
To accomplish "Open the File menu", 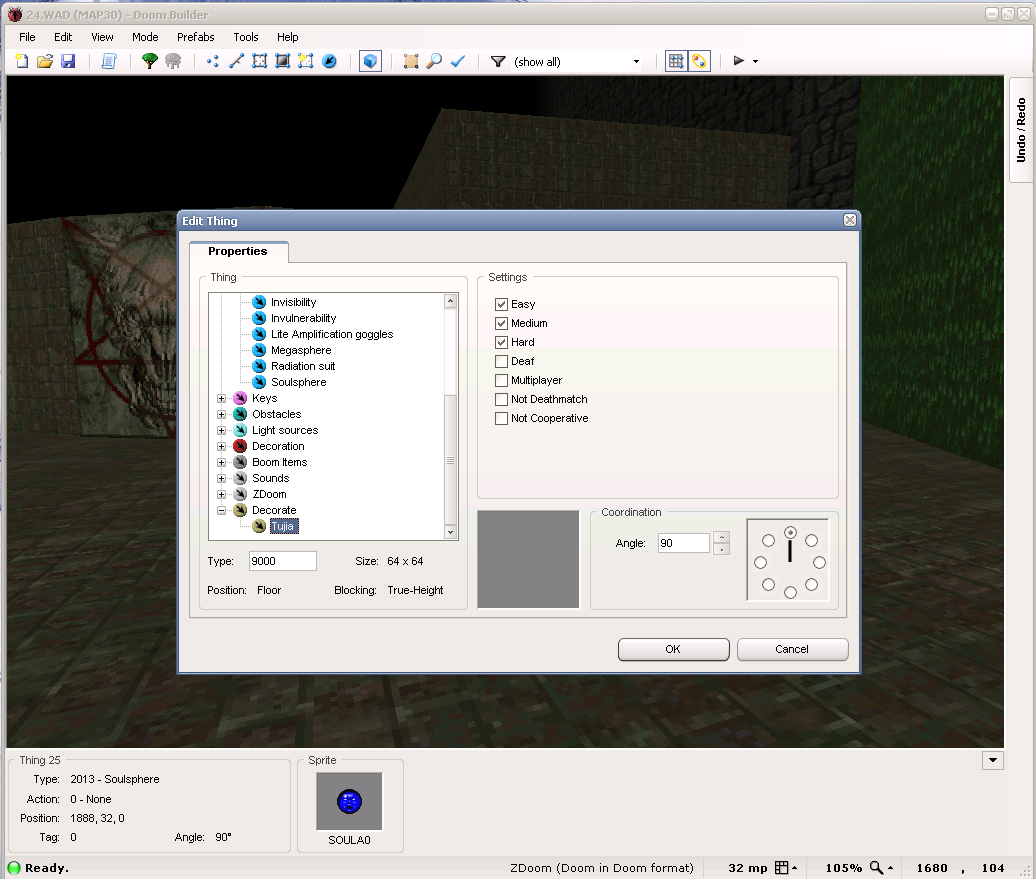I will (27, 37).
